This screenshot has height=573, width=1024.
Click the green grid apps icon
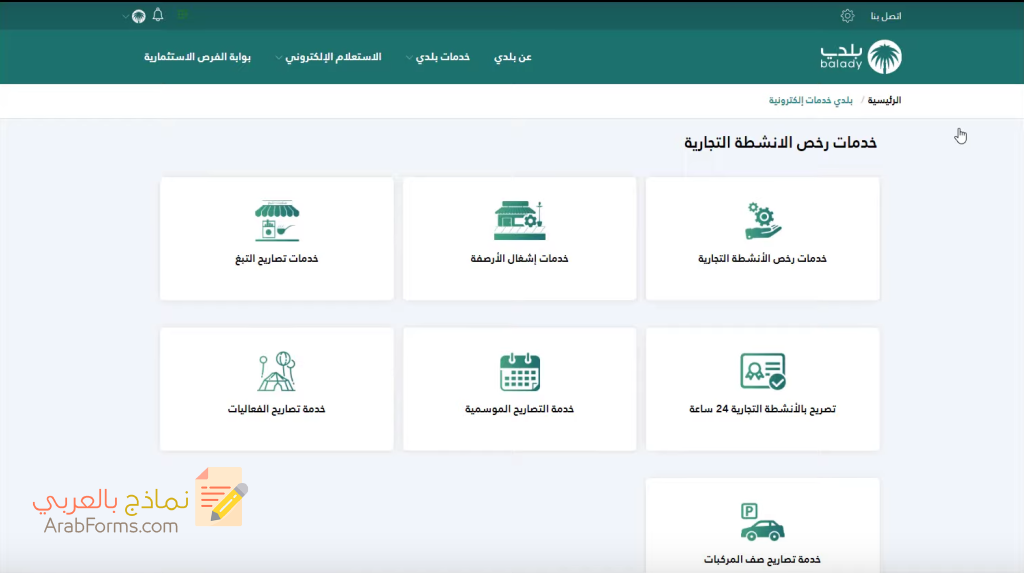[x=183, y=14]
